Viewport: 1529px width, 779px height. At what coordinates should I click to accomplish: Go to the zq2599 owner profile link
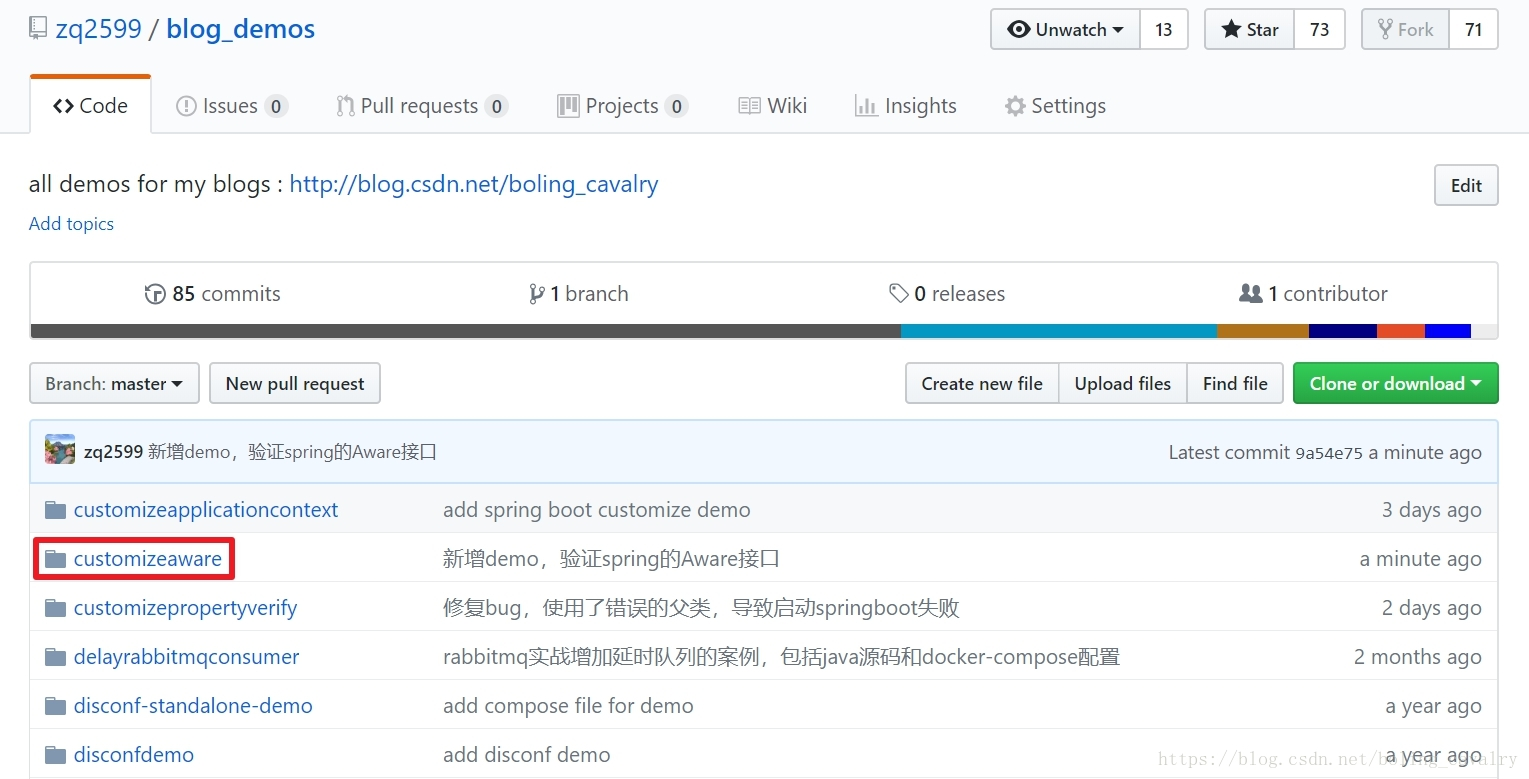(98, 29)
